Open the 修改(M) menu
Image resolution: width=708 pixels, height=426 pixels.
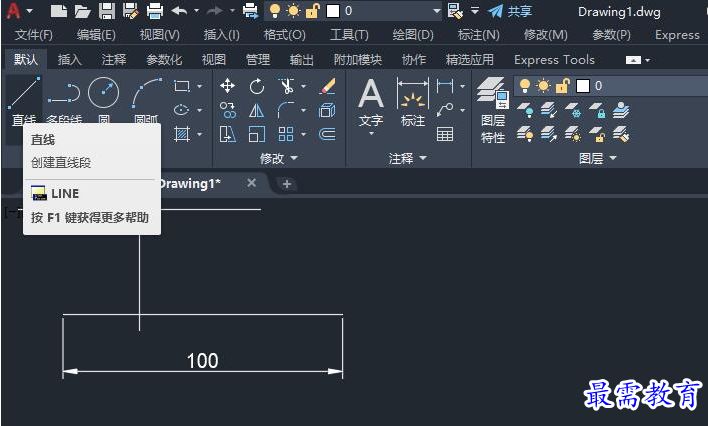[x=545, y=35]
